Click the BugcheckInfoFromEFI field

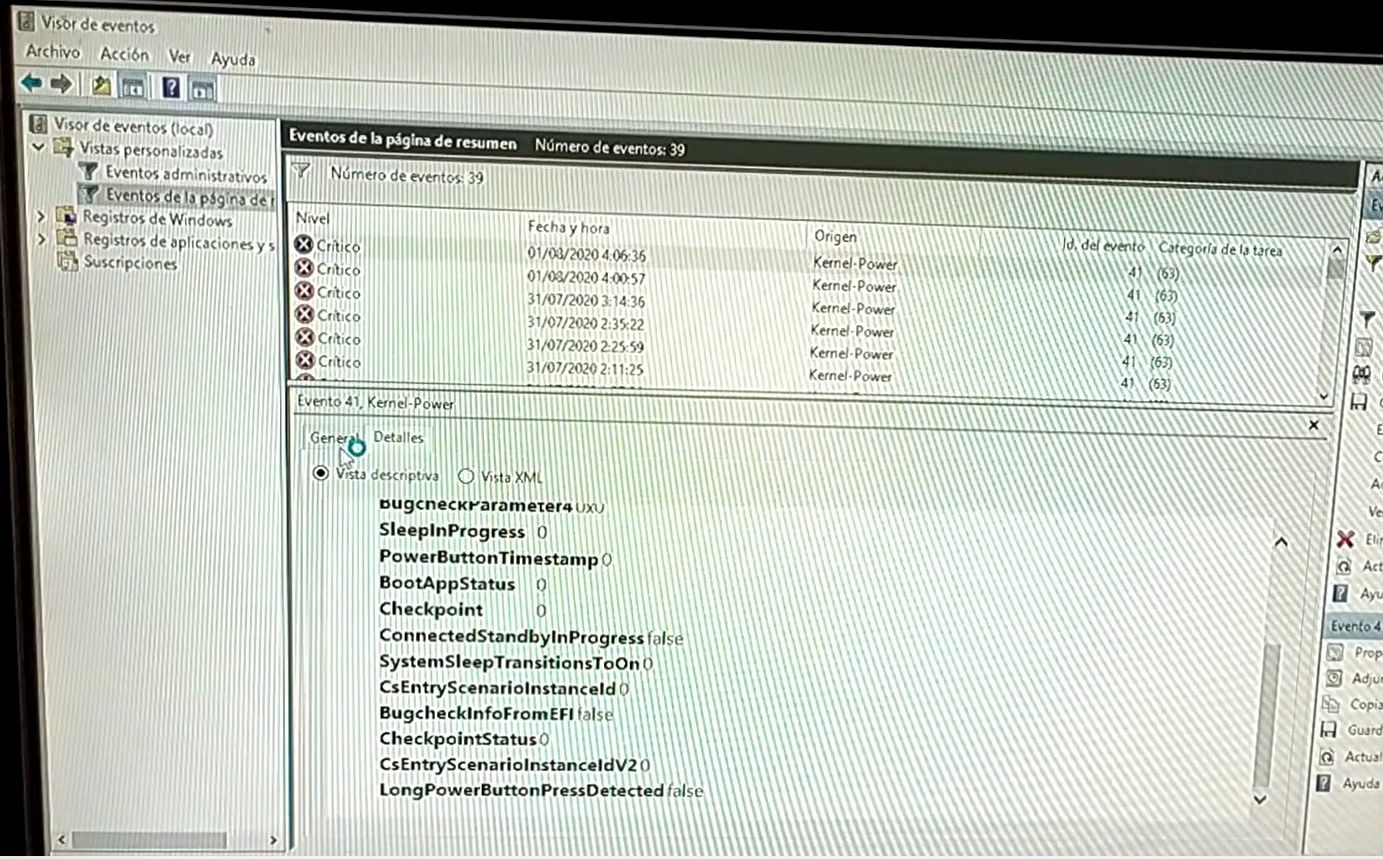pyautogui.click(x=496, y=714)
